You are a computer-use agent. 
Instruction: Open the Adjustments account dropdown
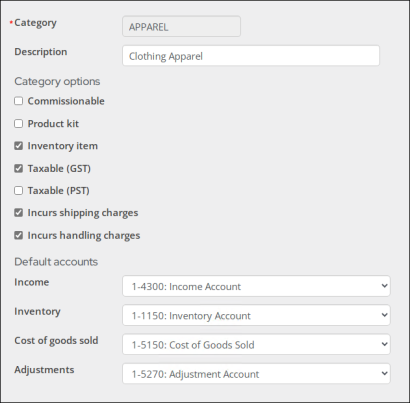[x=256, y=373]
